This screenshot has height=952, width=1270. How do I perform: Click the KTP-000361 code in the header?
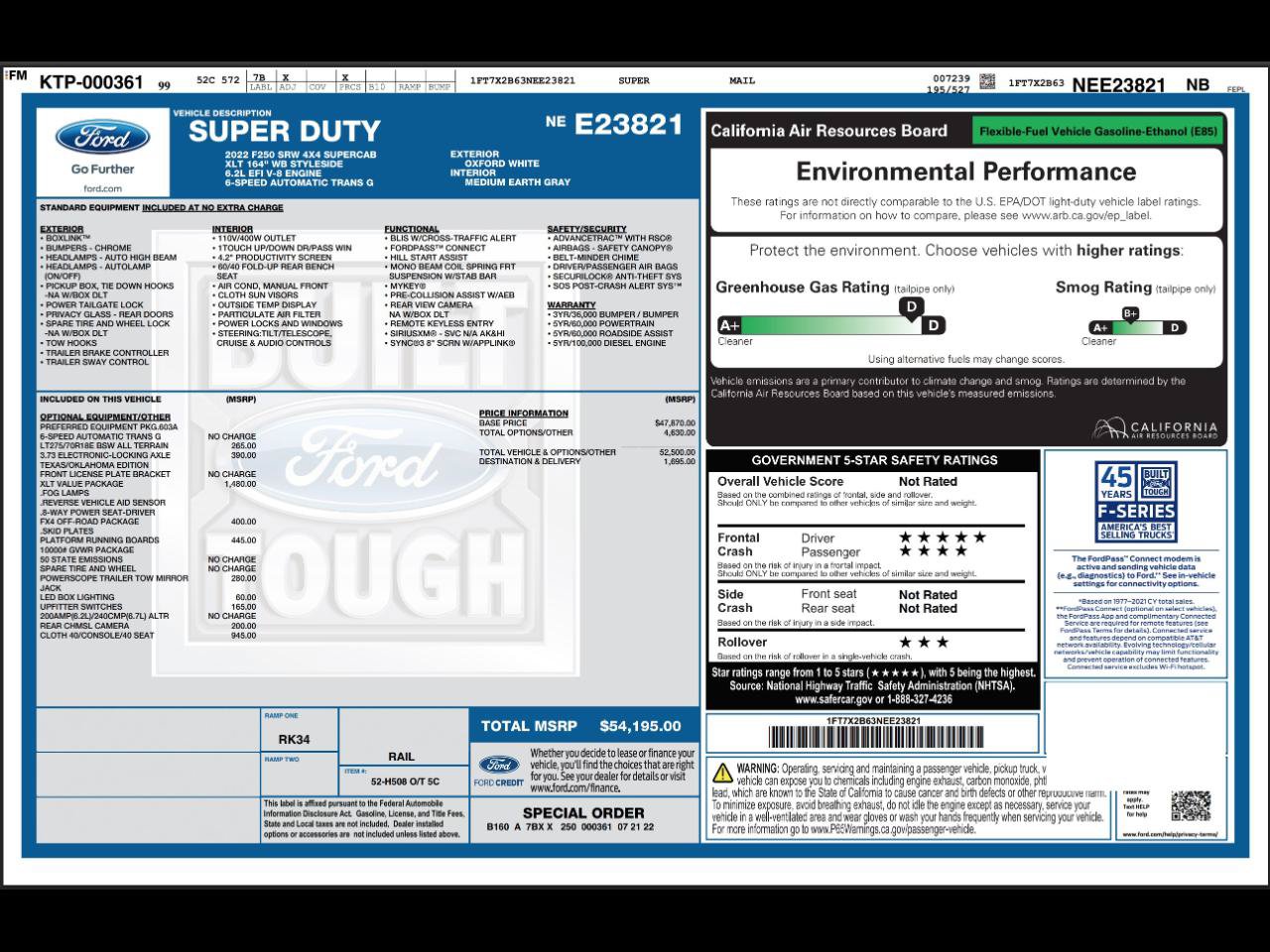(91, 82)
